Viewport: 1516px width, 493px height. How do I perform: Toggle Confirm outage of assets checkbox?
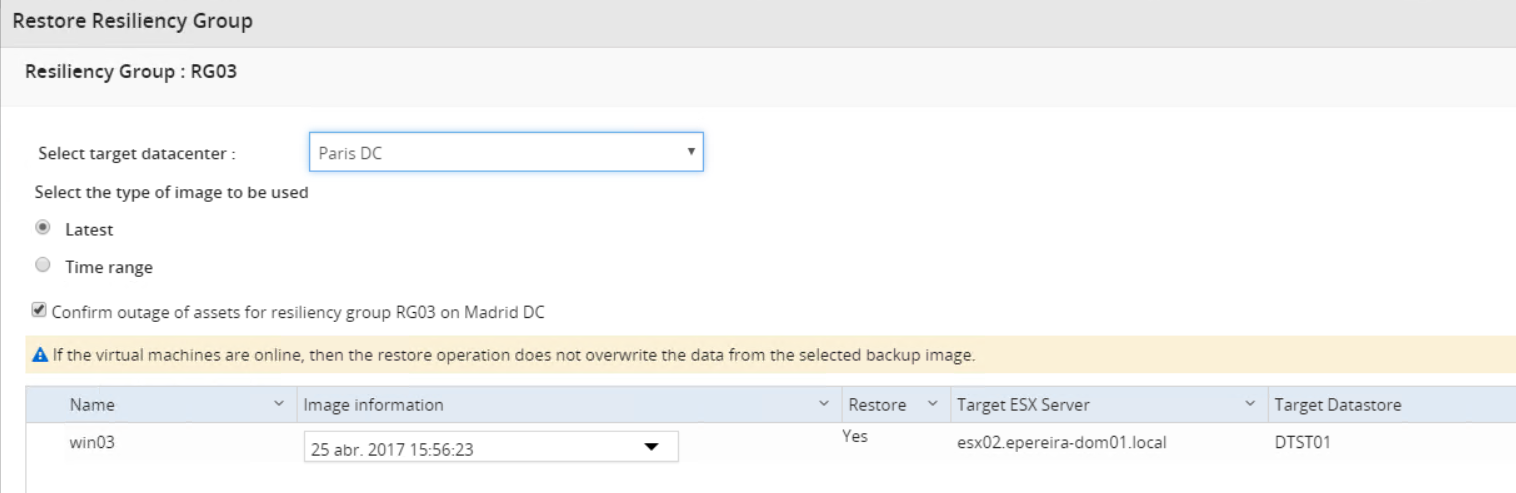(40, 311)
